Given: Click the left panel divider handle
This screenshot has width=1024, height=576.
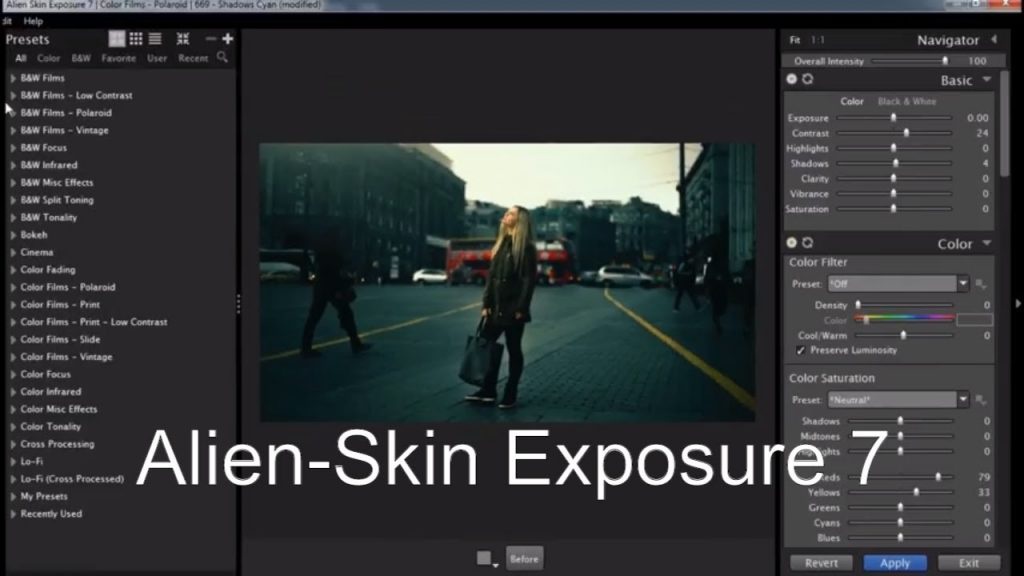Looking at the screenshot, I should click(x=238, y=304).
